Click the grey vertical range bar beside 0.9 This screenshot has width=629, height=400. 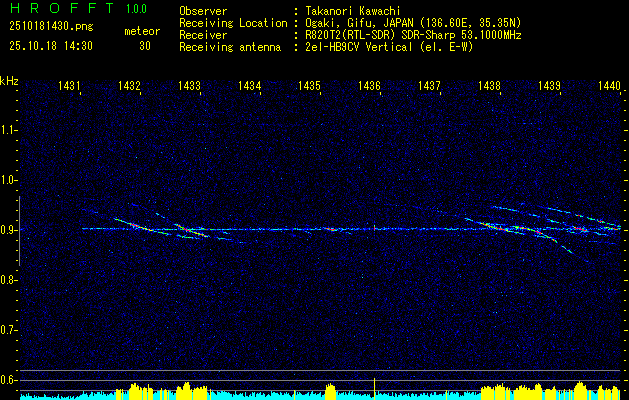pyautogui.click(x=19, y=231)
